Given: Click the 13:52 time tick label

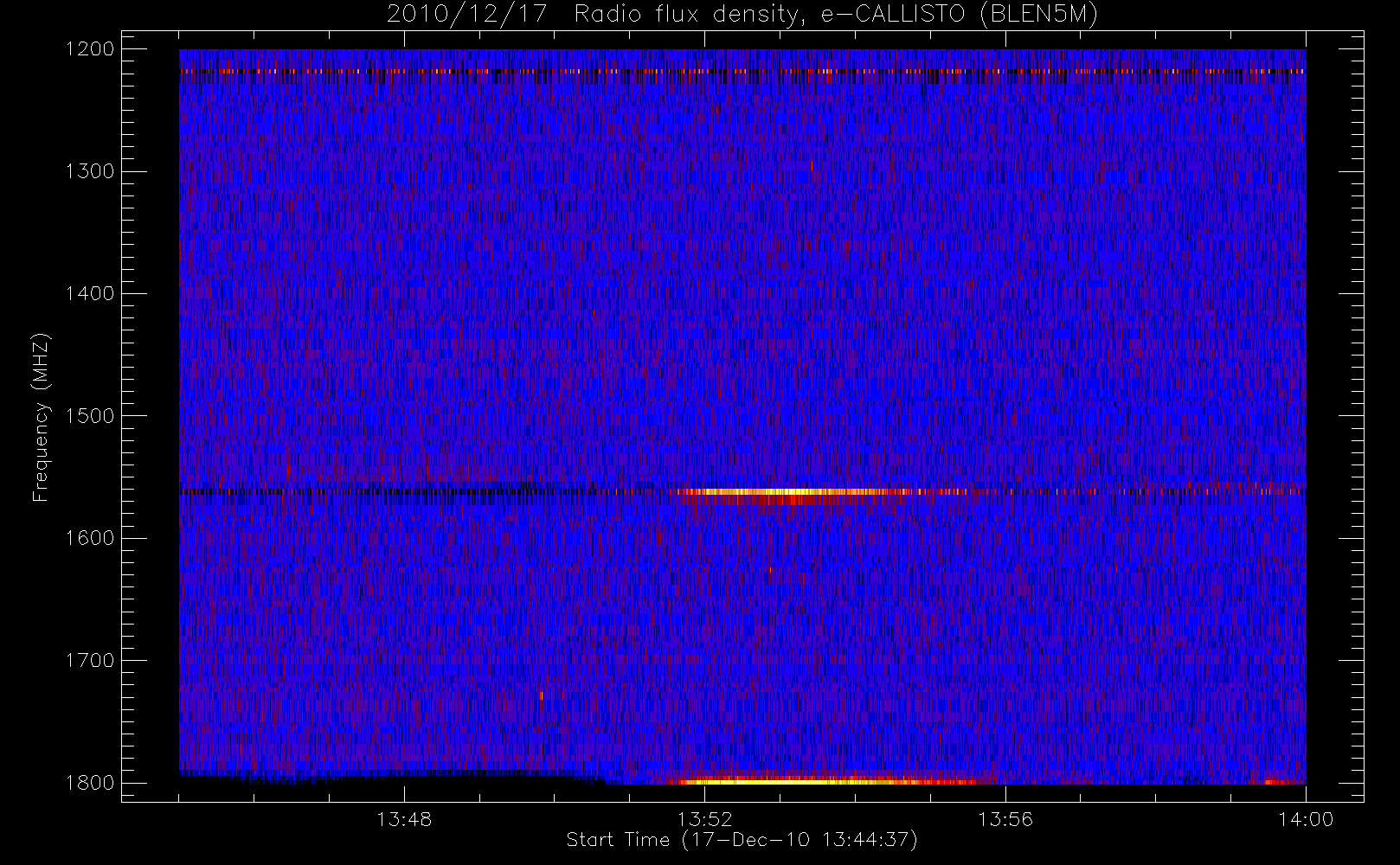Looking at the screenshot, I should click(704, 819).
